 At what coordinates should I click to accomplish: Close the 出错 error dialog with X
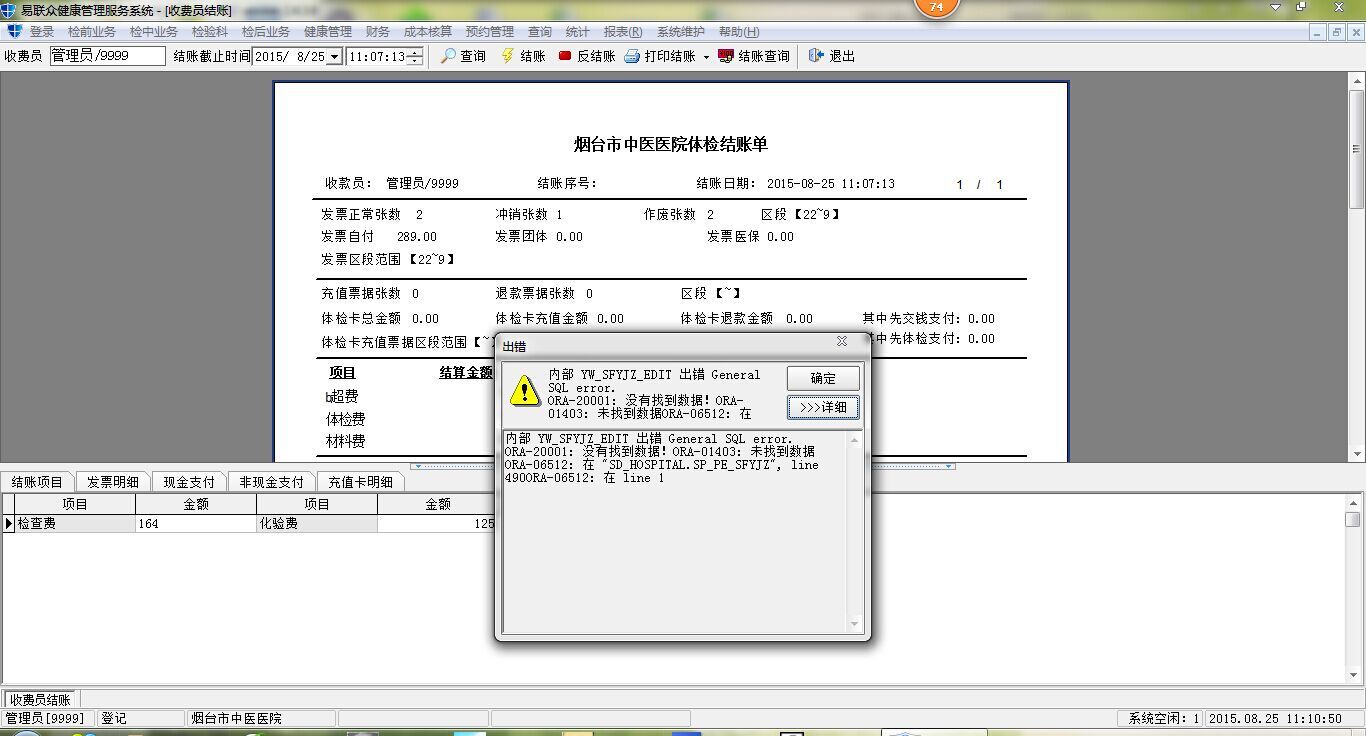(842, 341)
